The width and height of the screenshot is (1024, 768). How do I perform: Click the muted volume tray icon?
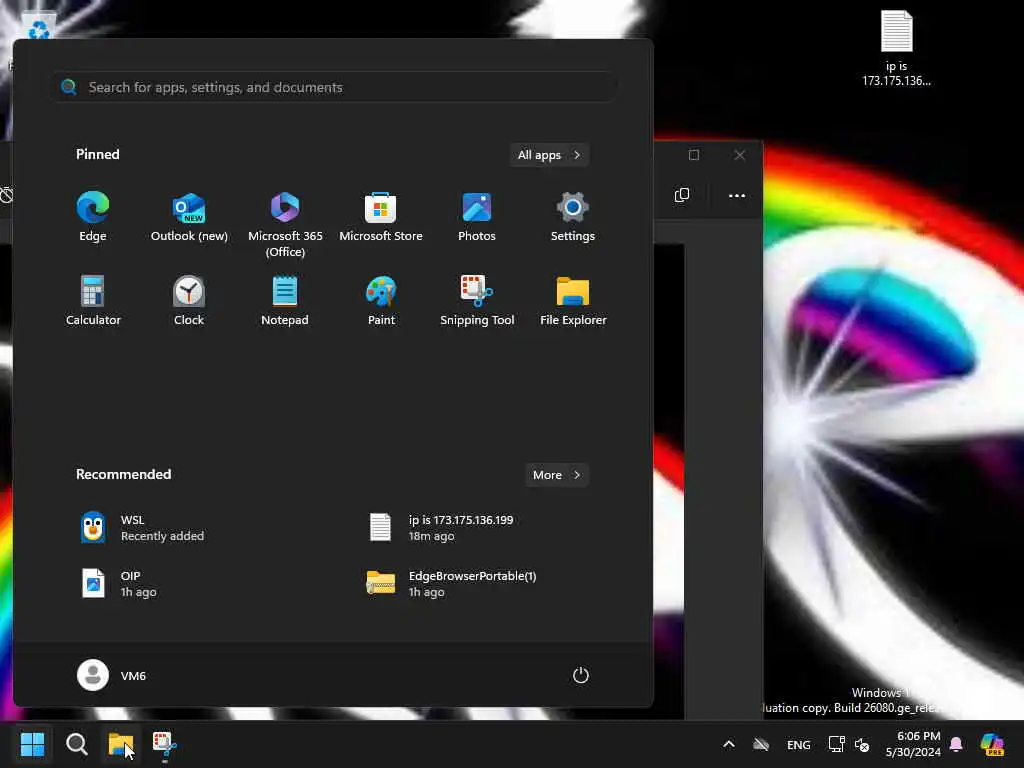[862, 744]
